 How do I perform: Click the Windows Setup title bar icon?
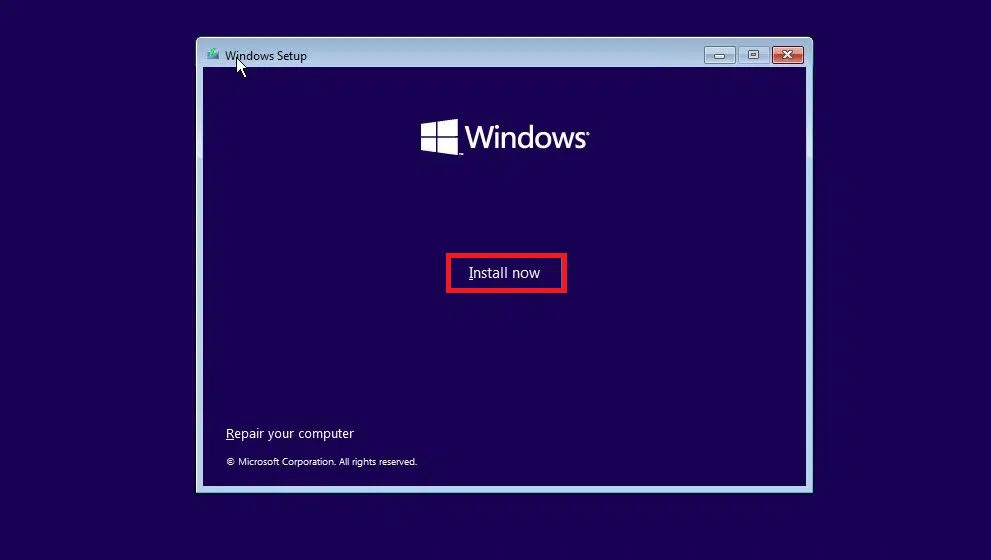(213, 55)
